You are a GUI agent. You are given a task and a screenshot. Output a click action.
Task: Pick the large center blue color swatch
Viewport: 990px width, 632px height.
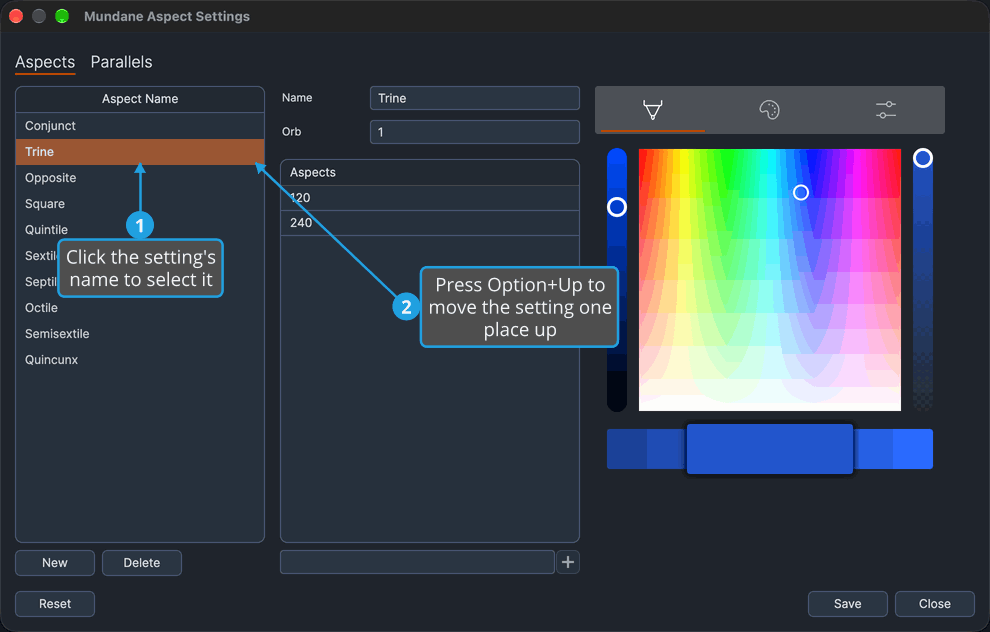[x=770, y=449]
